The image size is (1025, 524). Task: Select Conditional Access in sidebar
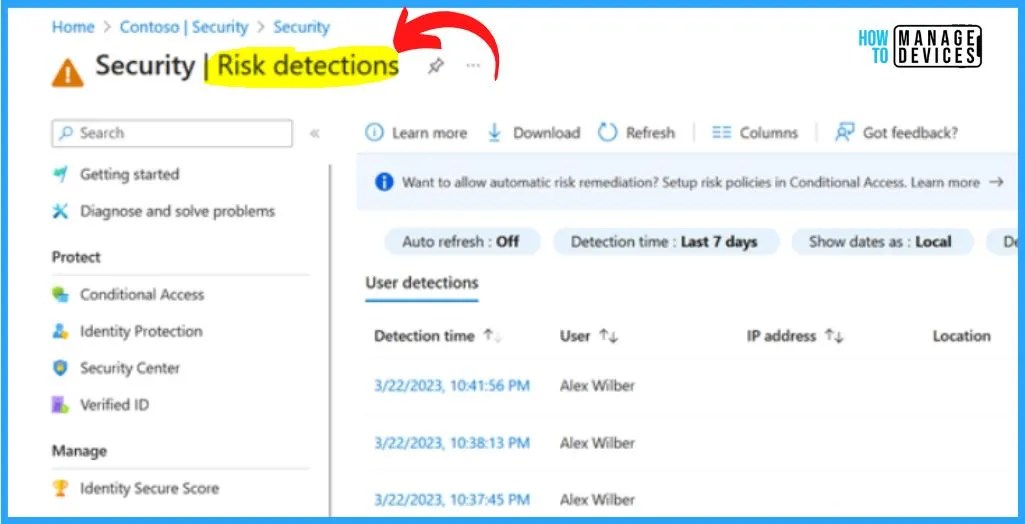pos(142,295)
